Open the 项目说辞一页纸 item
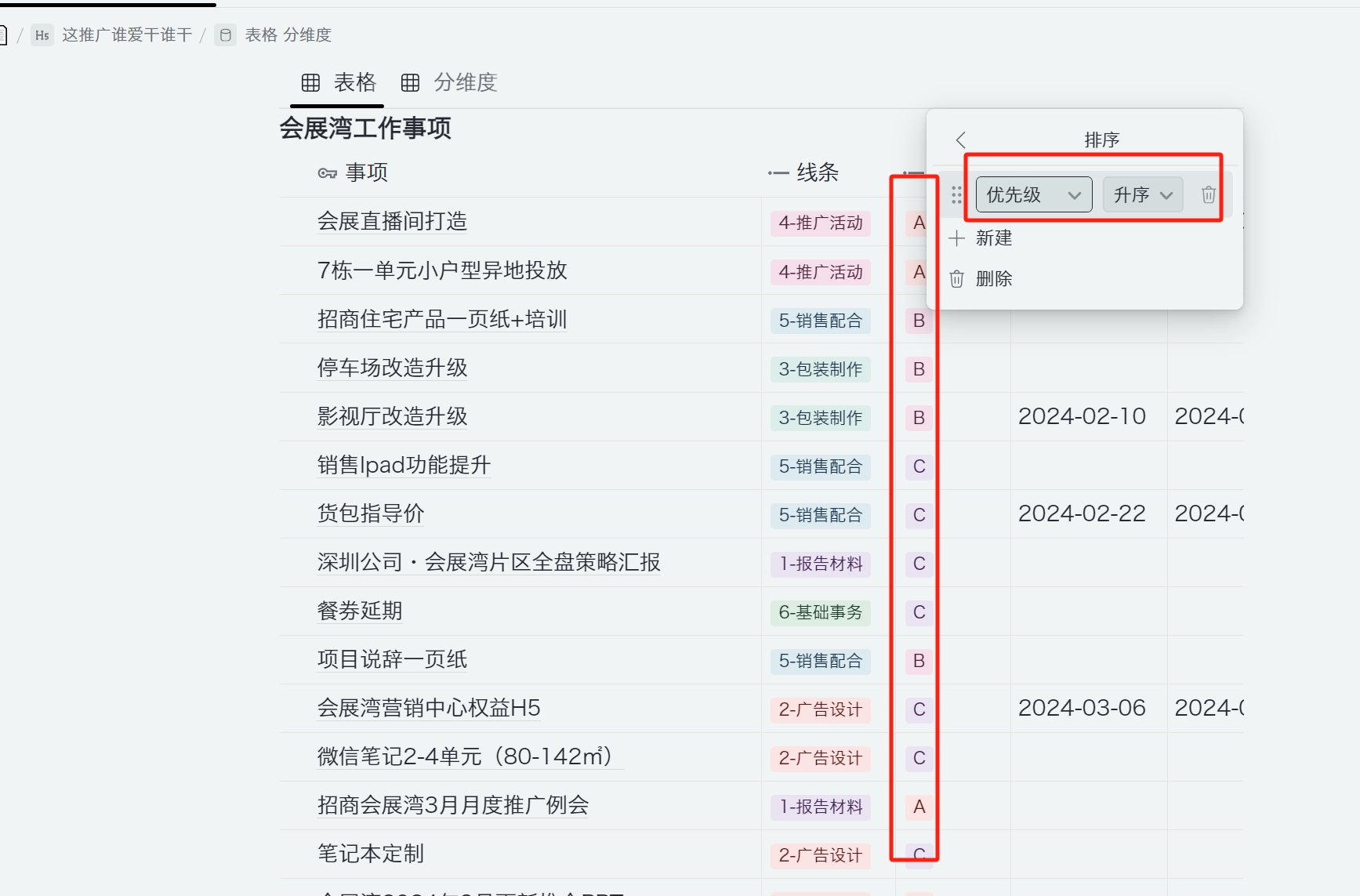This screenshot has height=896, width=1360. 392,659
